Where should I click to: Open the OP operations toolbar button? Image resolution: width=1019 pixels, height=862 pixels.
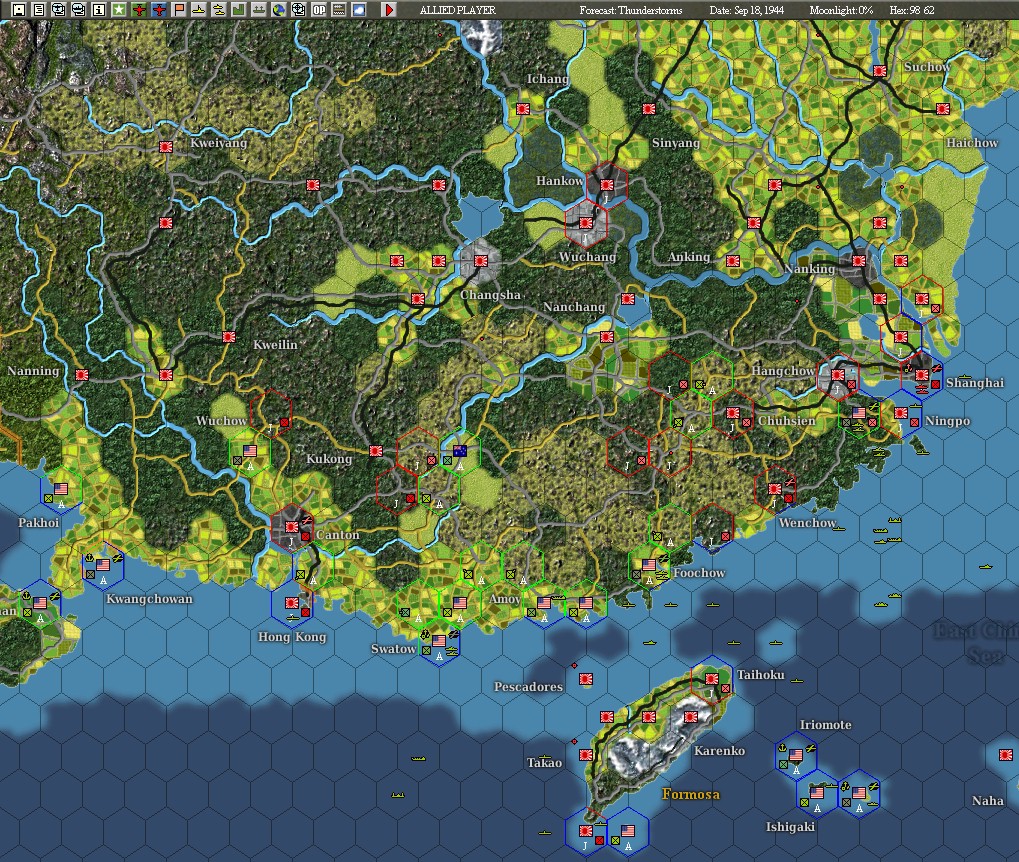pos(319,10)
